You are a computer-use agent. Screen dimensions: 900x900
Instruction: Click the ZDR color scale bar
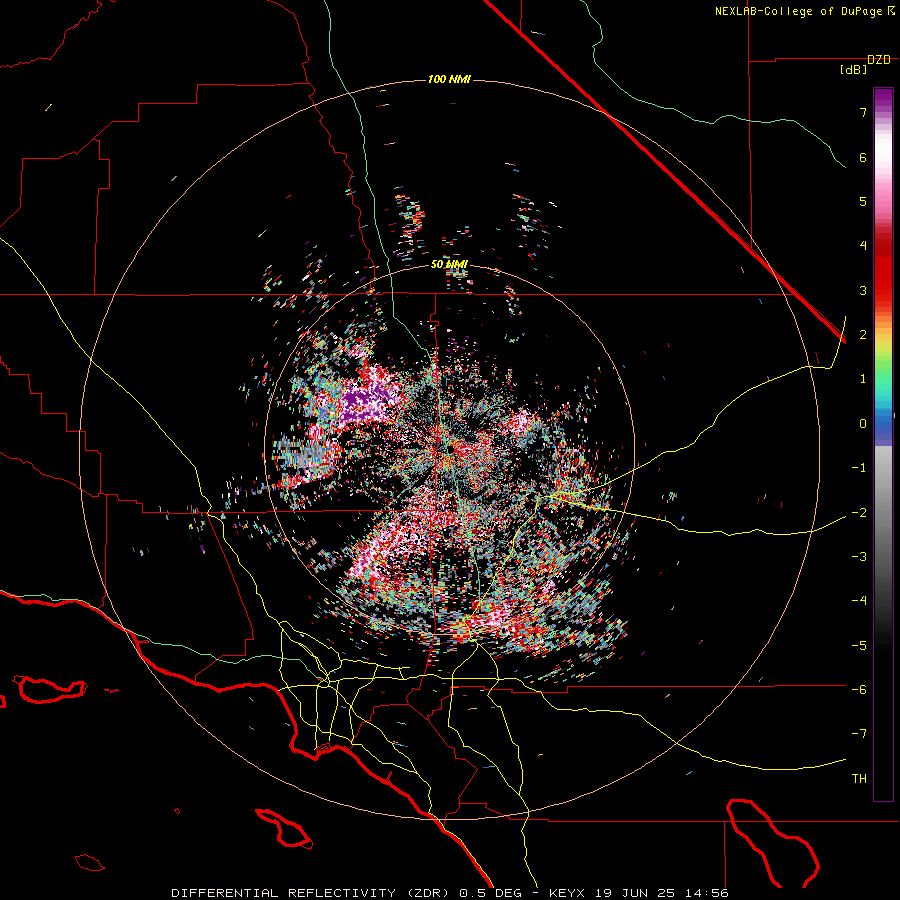pos(883,444)
